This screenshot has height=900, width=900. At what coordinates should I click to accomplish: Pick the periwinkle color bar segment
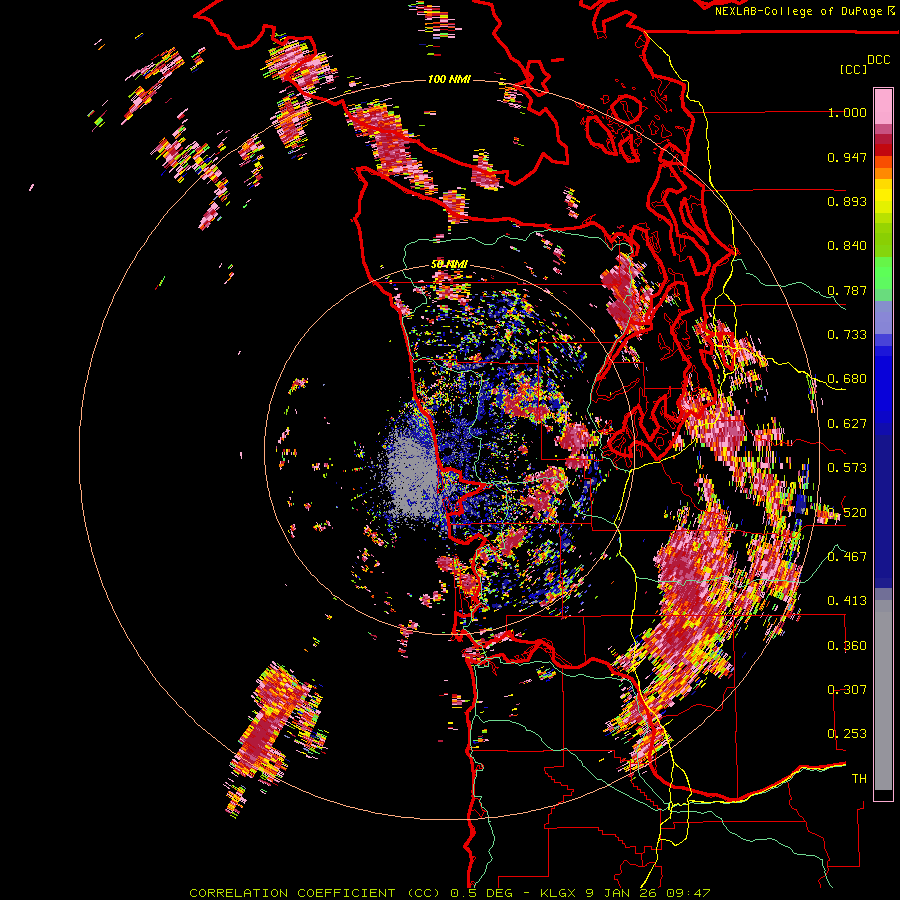tap(883, 317)
